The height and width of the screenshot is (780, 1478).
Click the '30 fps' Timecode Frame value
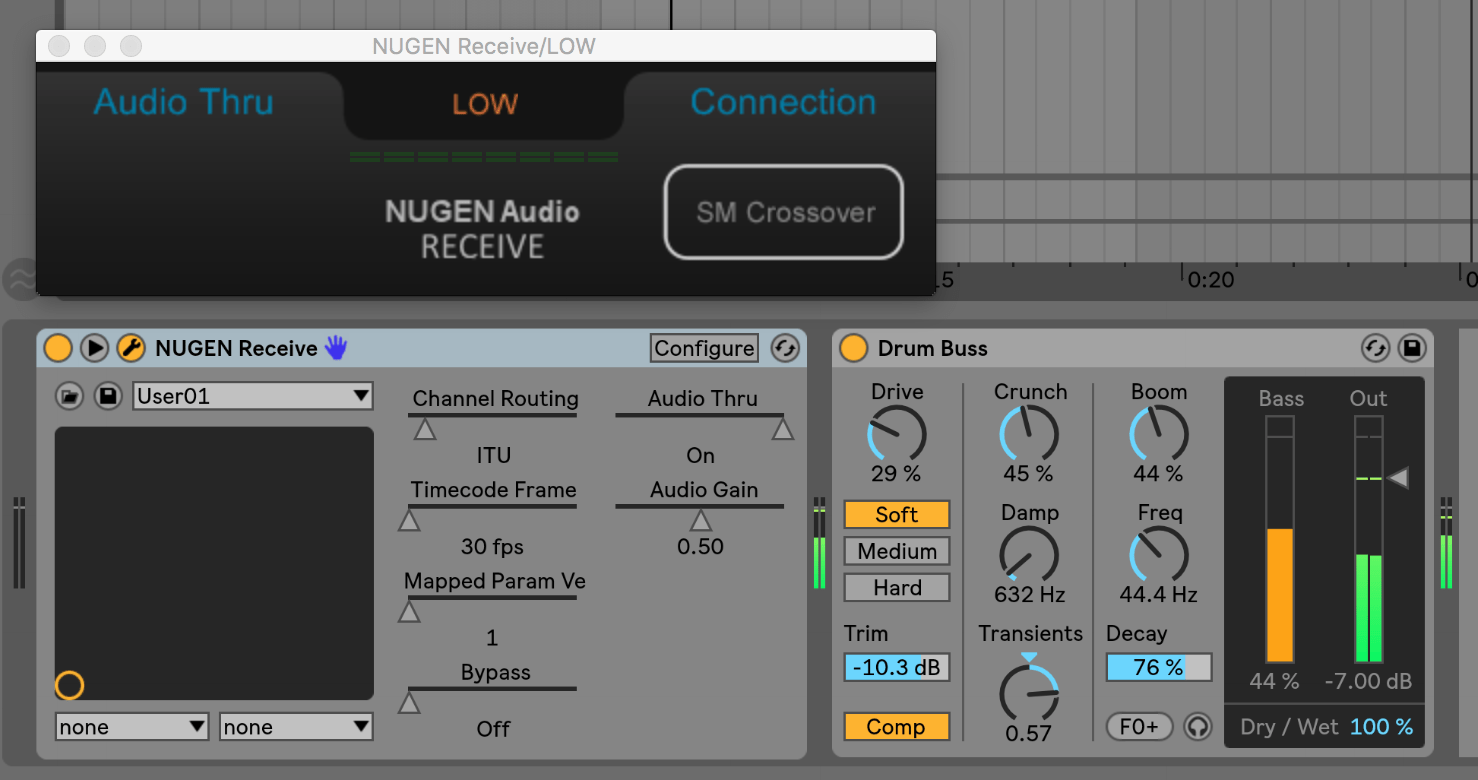tap(493, 547)
